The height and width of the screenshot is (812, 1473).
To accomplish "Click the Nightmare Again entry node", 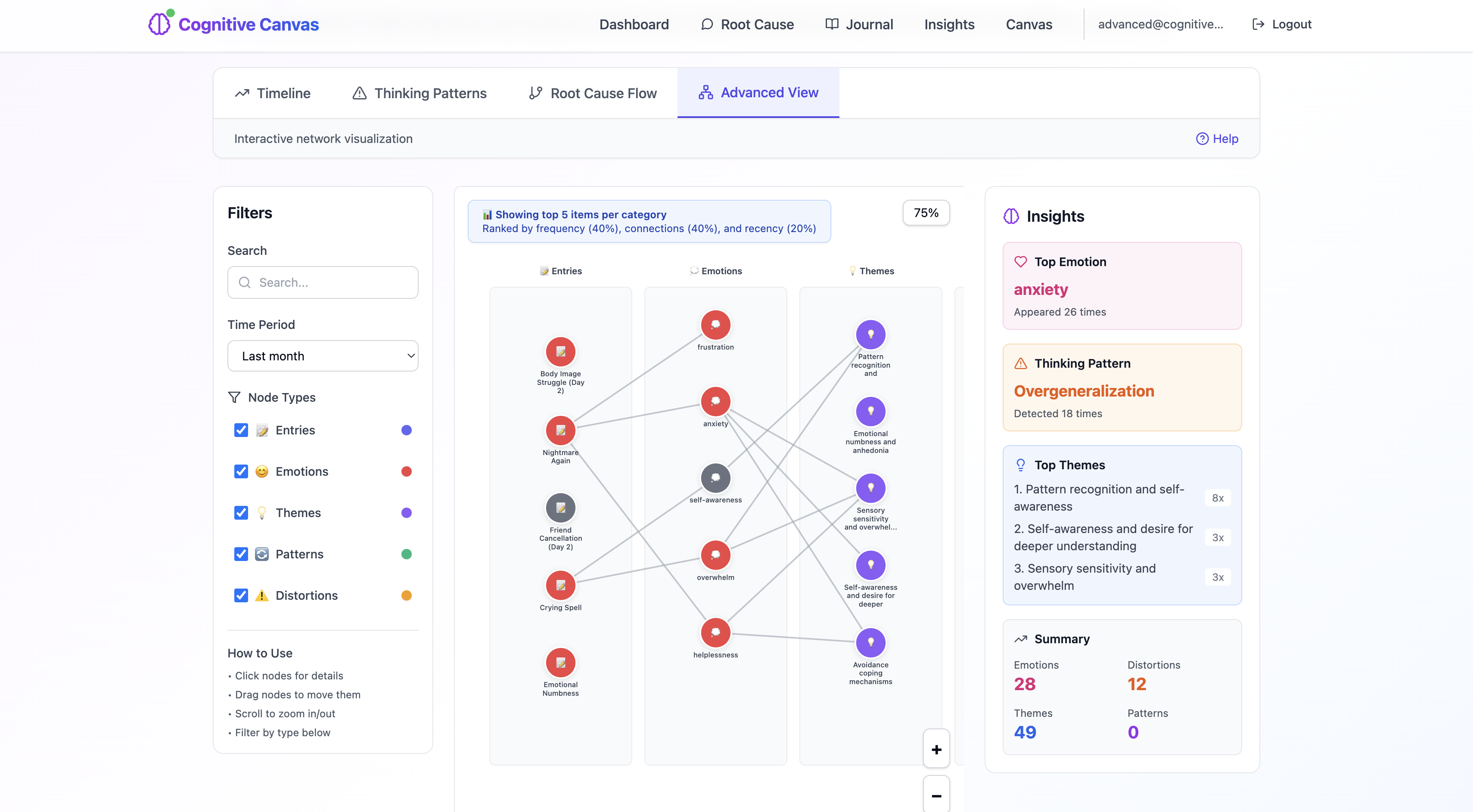I will pyautogui.click(x=560, y=430).
